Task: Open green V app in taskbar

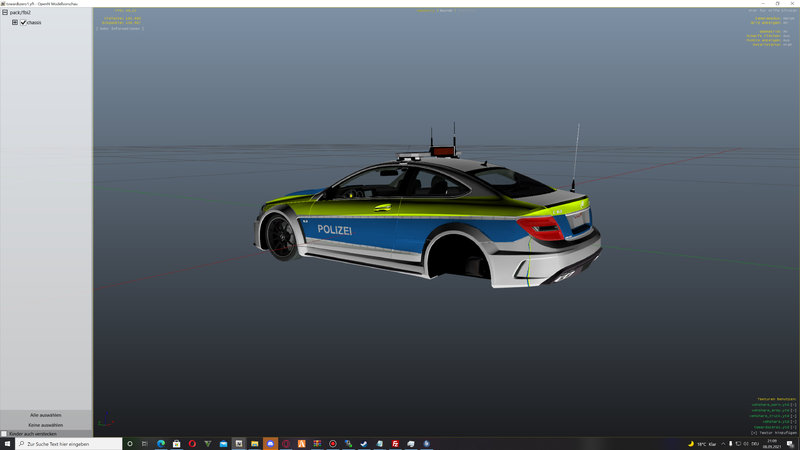Action: pos(208,444)
